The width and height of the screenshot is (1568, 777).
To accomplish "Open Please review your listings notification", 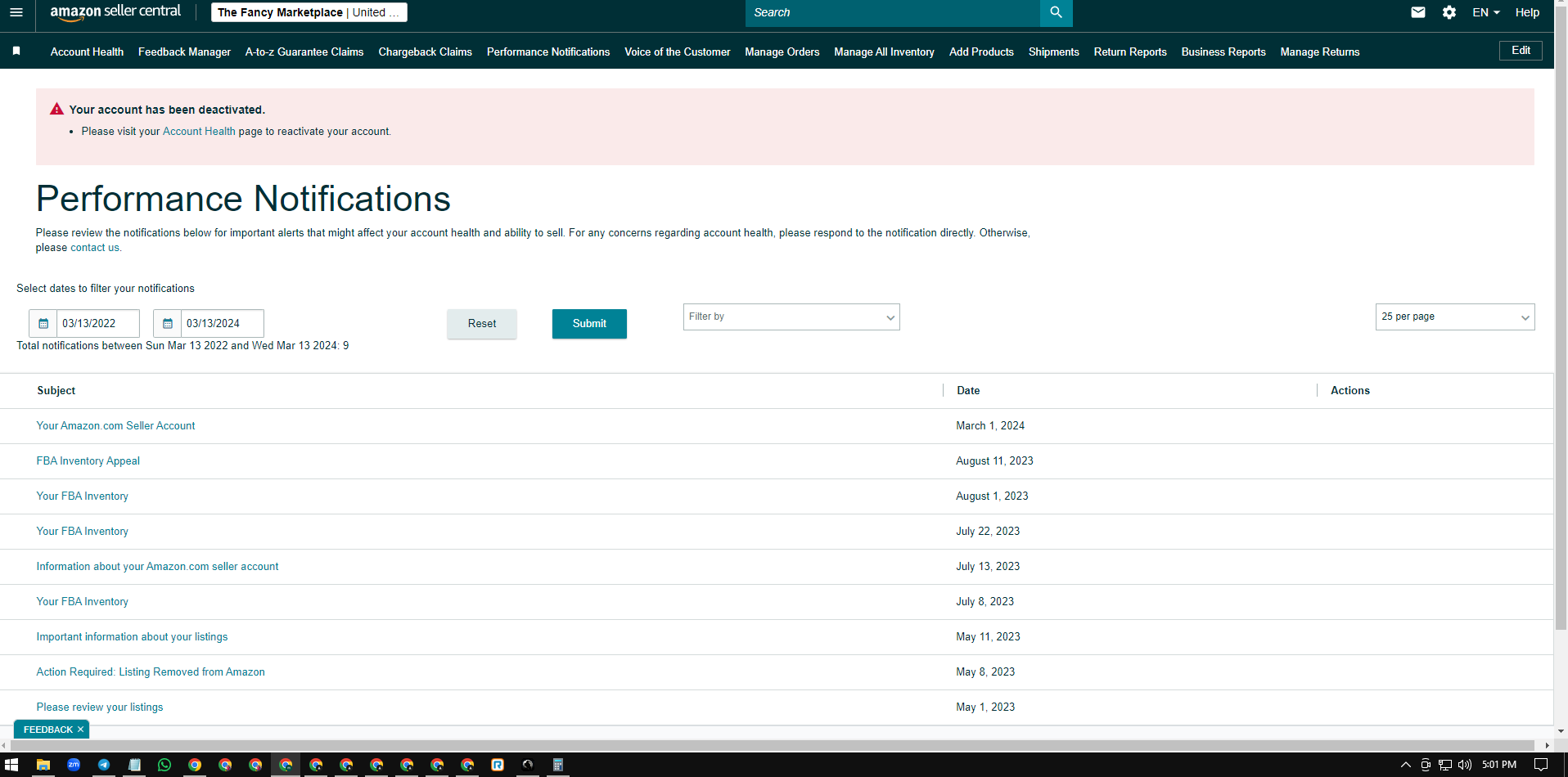I will click(x=99, y=707).
